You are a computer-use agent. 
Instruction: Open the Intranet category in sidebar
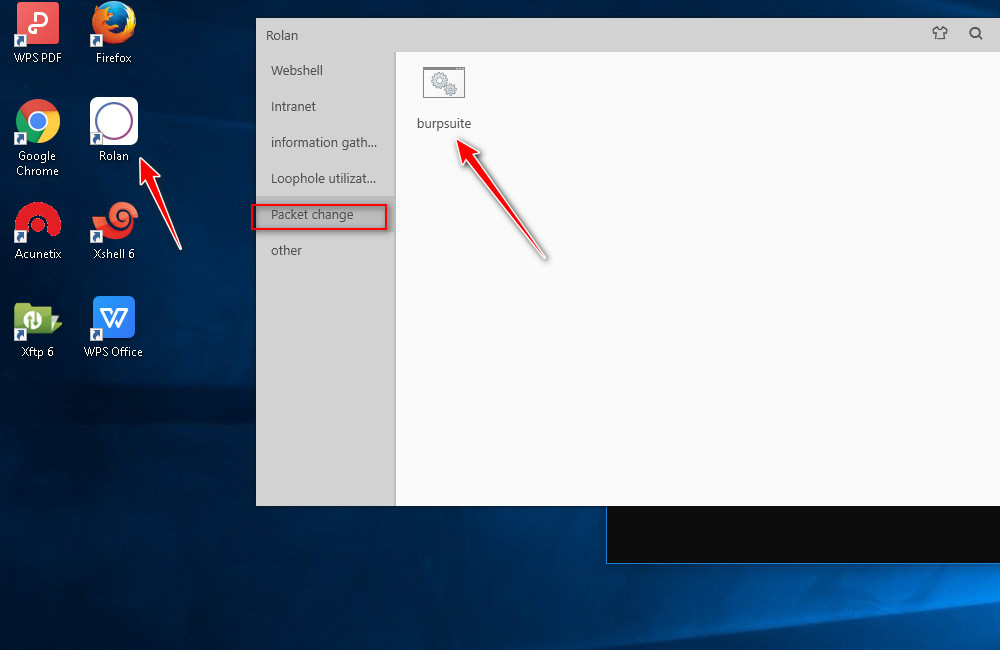click(x=293, y=107)
